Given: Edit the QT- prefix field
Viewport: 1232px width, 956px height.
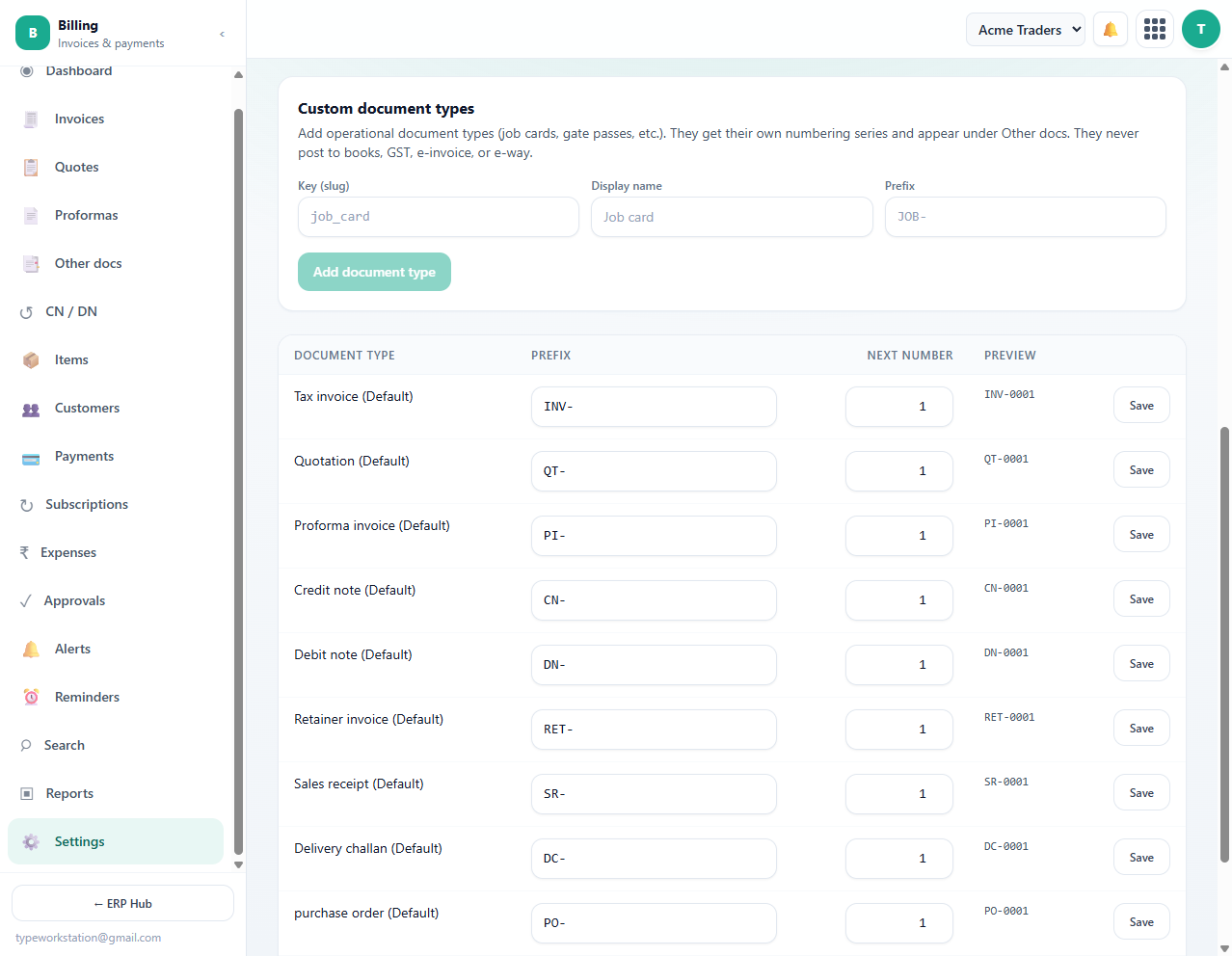Looking at the screenshot, I should point(654,471).
